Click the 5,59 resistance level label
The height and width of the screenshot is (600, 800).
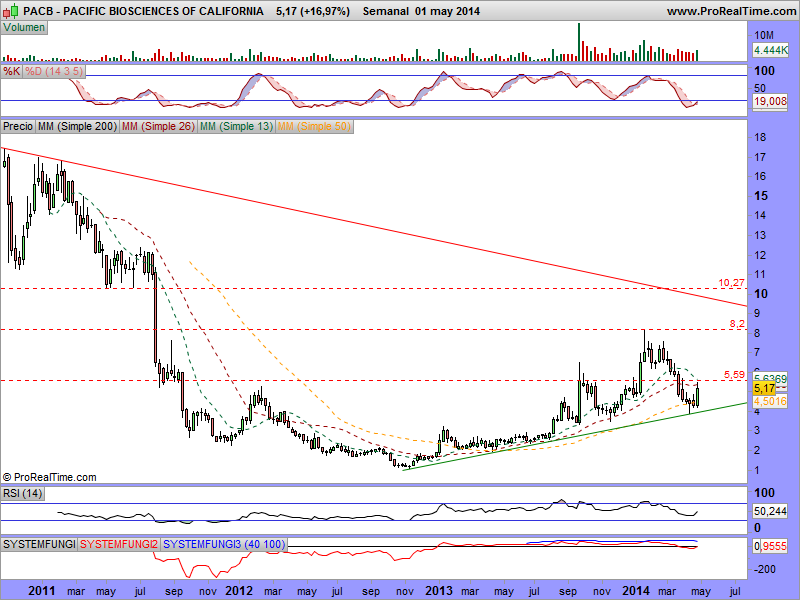pyautogui.click(x=734, y=374)
